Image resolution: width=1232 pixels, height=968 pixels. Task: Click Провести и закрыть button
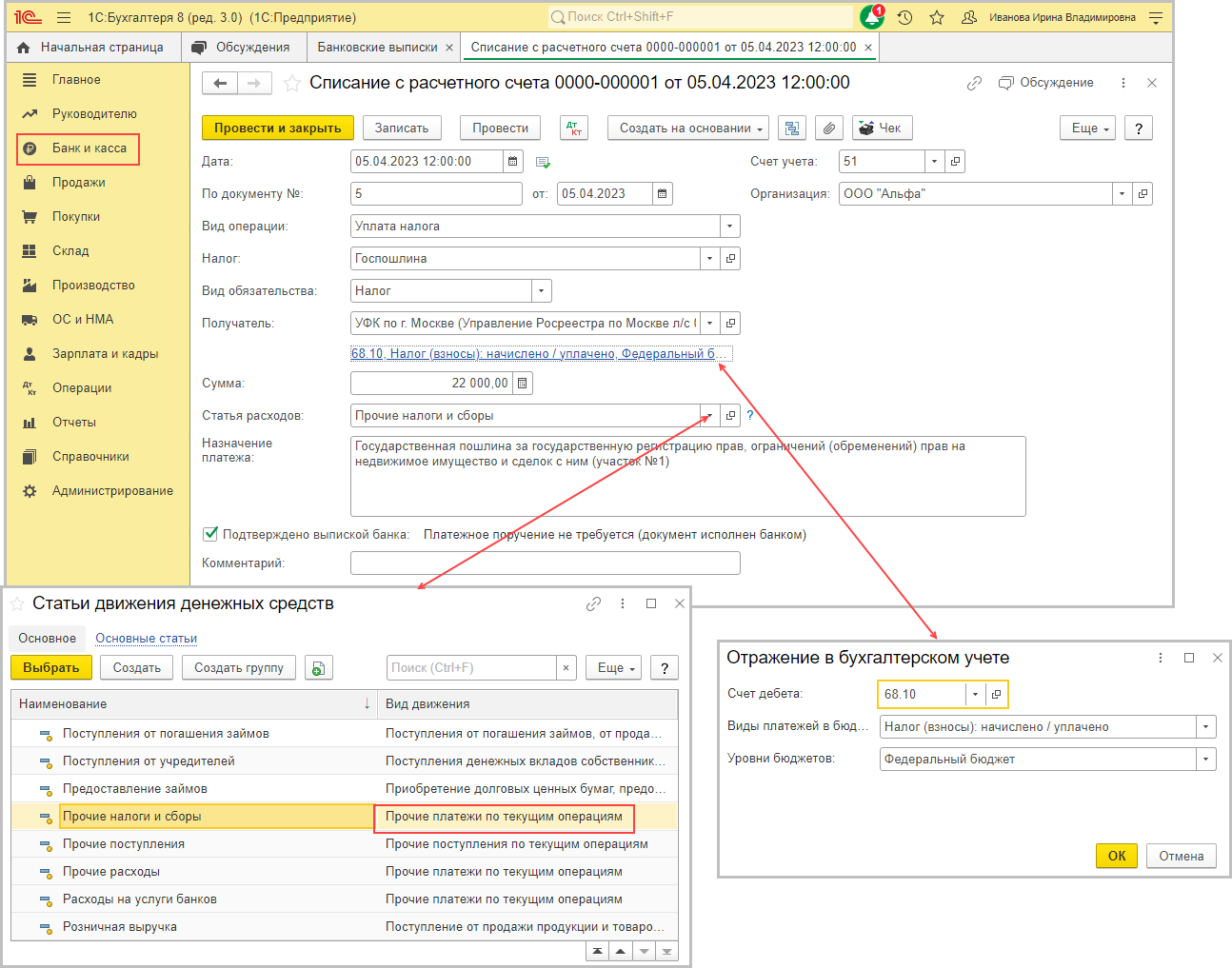point(278,128)
